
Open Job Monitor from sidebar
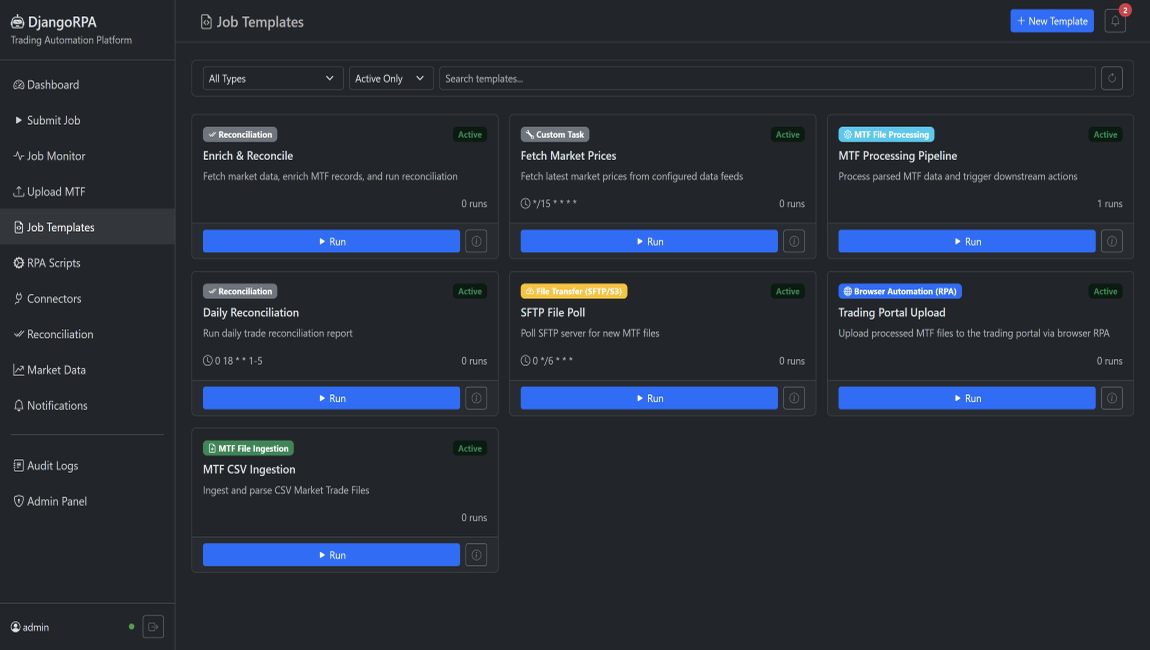[55, 156]
